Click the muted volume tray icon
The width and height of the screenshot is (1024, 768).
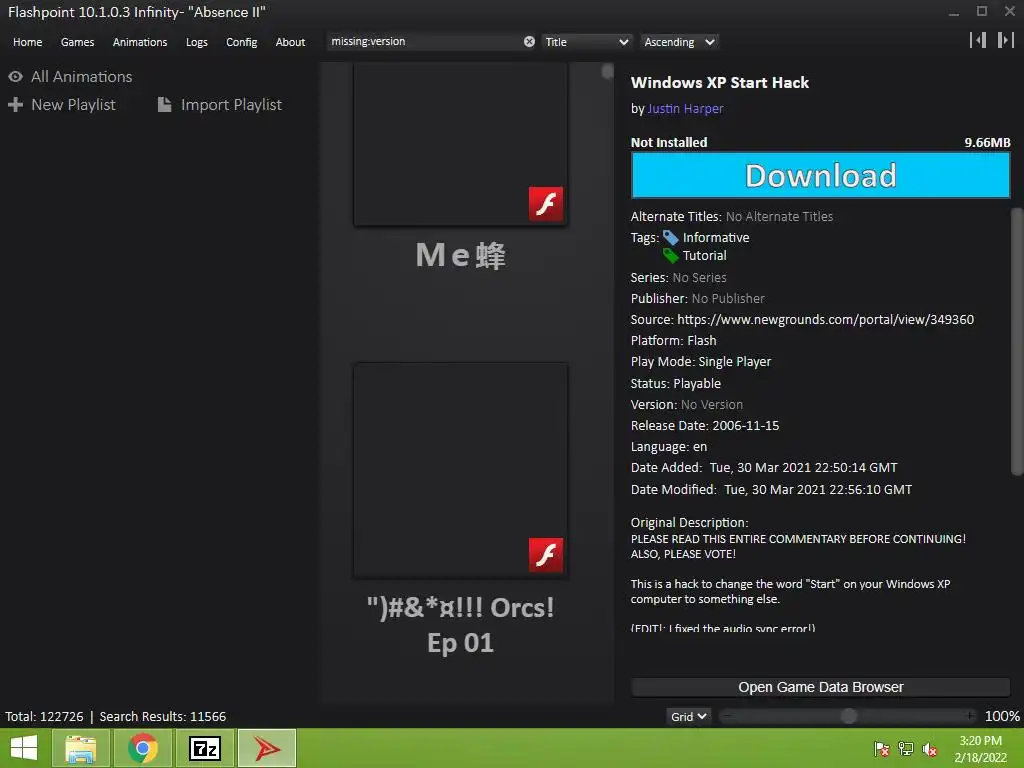tap(930, 749)
